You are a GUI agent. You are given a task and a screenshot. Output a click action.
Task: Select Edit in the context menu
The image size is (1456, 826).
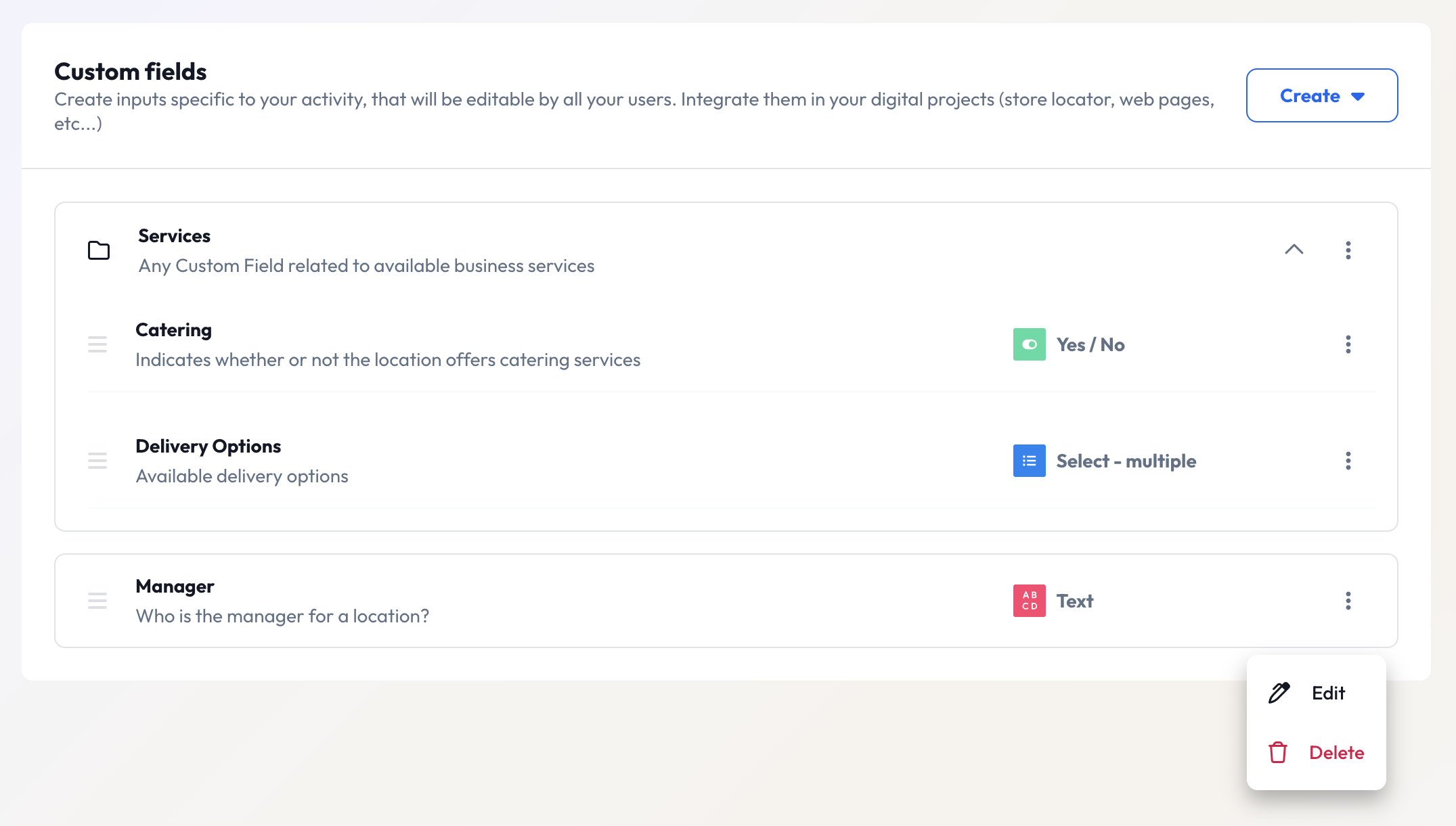(x=1328, y=693)
